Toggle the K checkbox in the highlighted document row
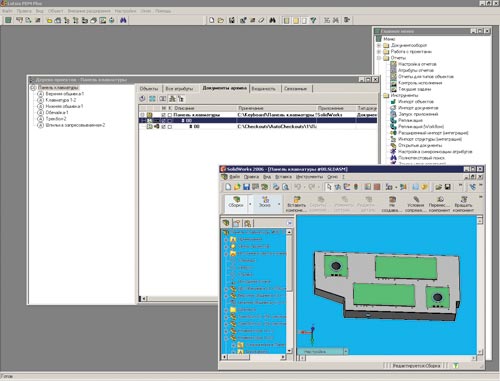Viewport: 500px width, 381px height. (x=170, y=121)
